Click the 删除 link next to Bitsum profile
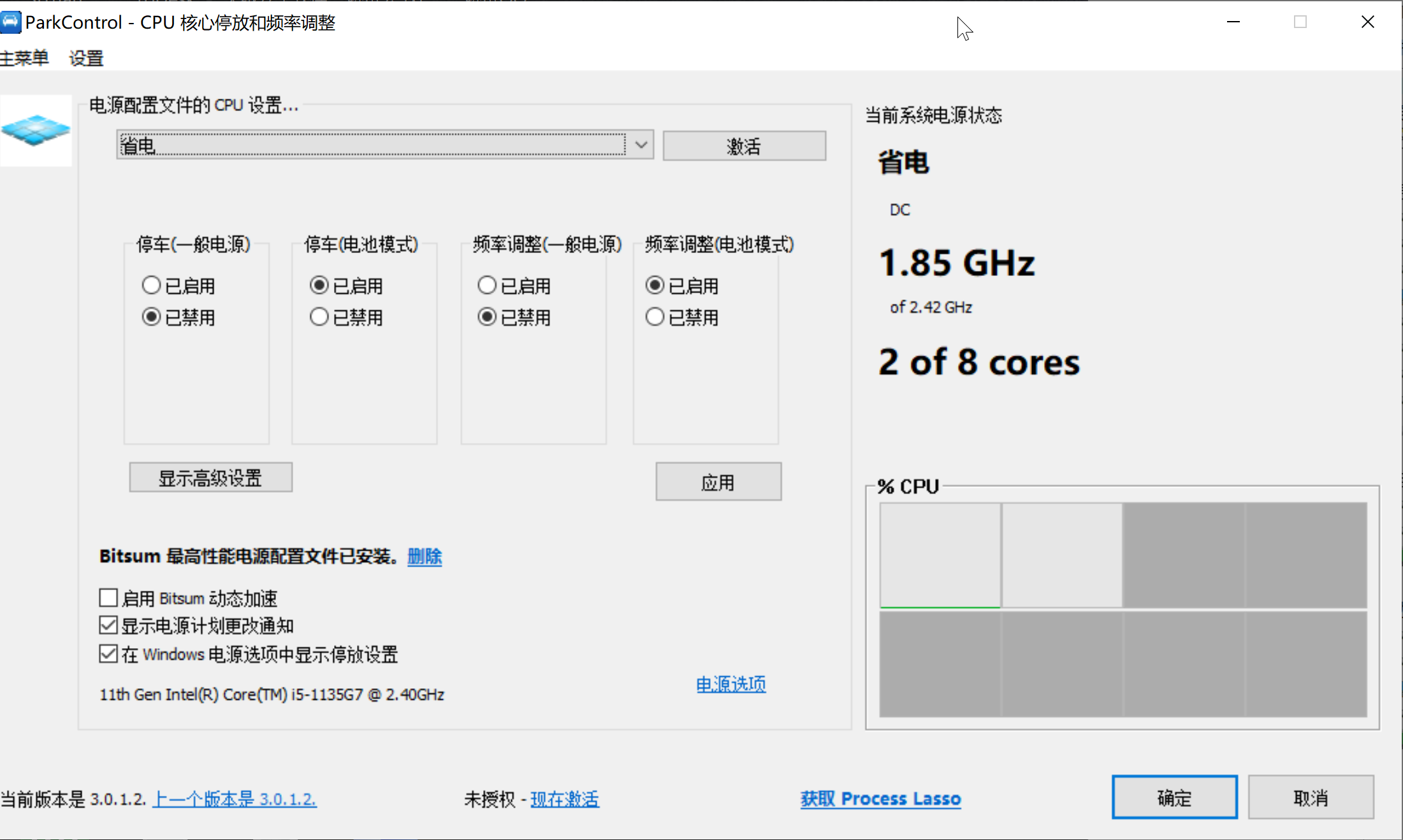This screenshot has height=840, width=1403. 425,556
